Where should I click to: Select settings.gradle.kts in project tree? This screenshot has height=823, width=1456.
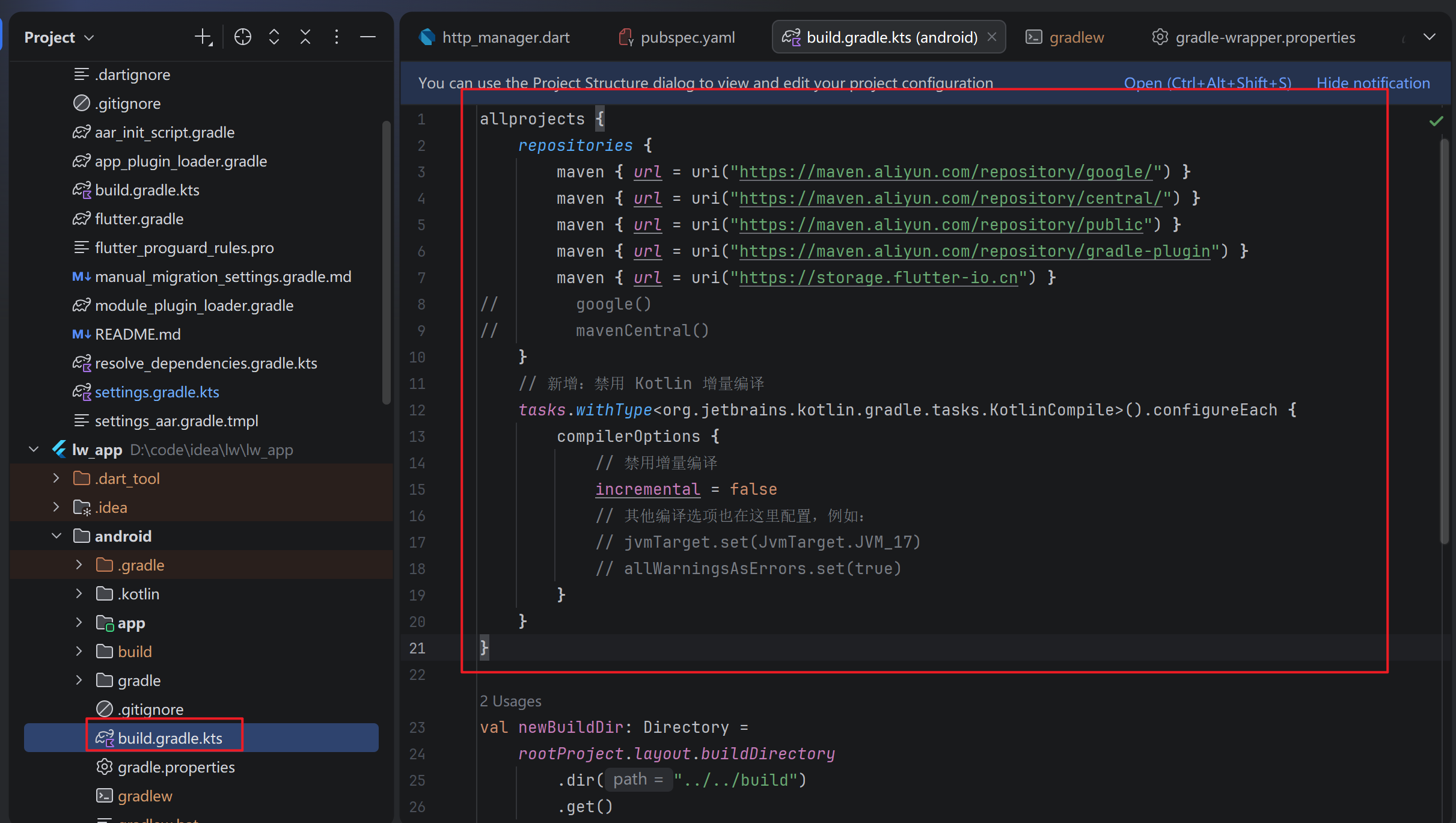pos(156,392)
